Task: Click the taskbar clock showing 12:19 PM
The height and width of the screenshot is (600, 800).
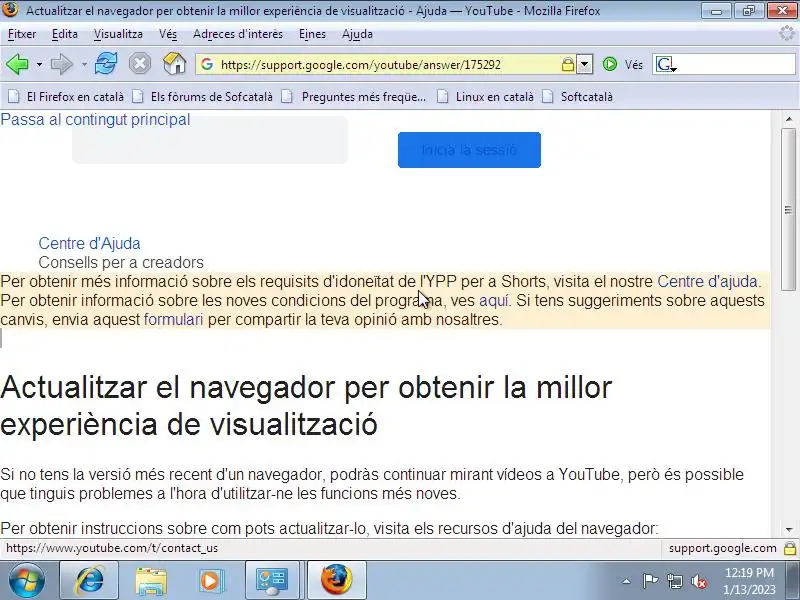Action: 749,581
